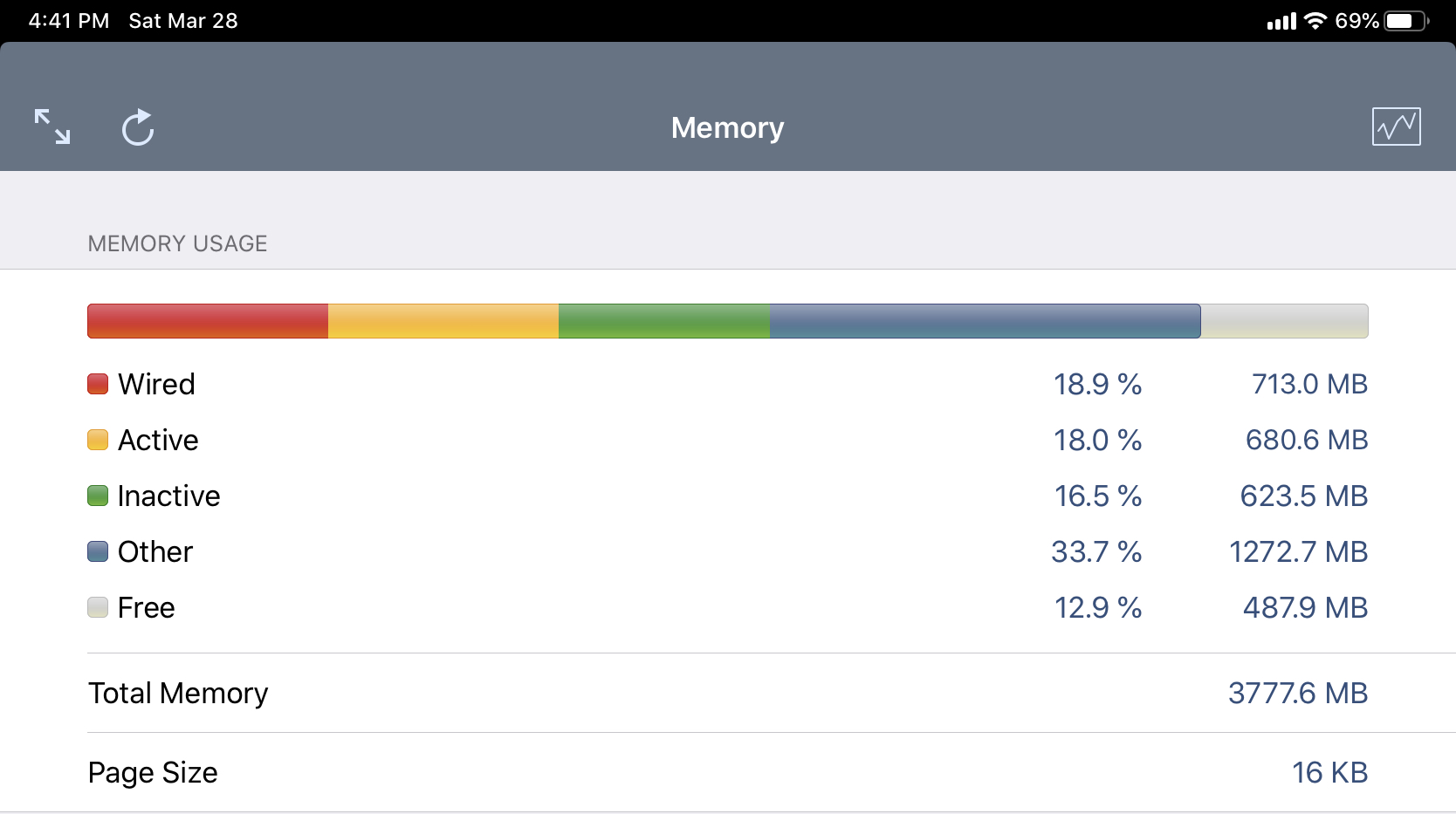This screenshot has width=1456, height=814.
Task: Tap the Other 33.7 % percentage
Action: pyautogui.click(x=1096, y=551)
